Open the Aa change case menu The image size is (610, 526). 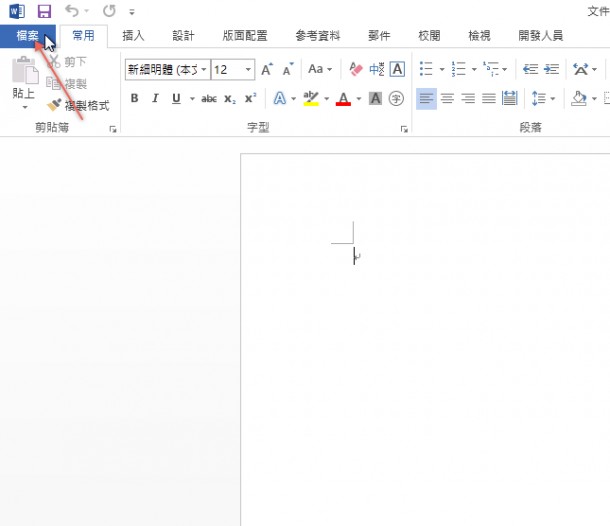coord(320,69)
